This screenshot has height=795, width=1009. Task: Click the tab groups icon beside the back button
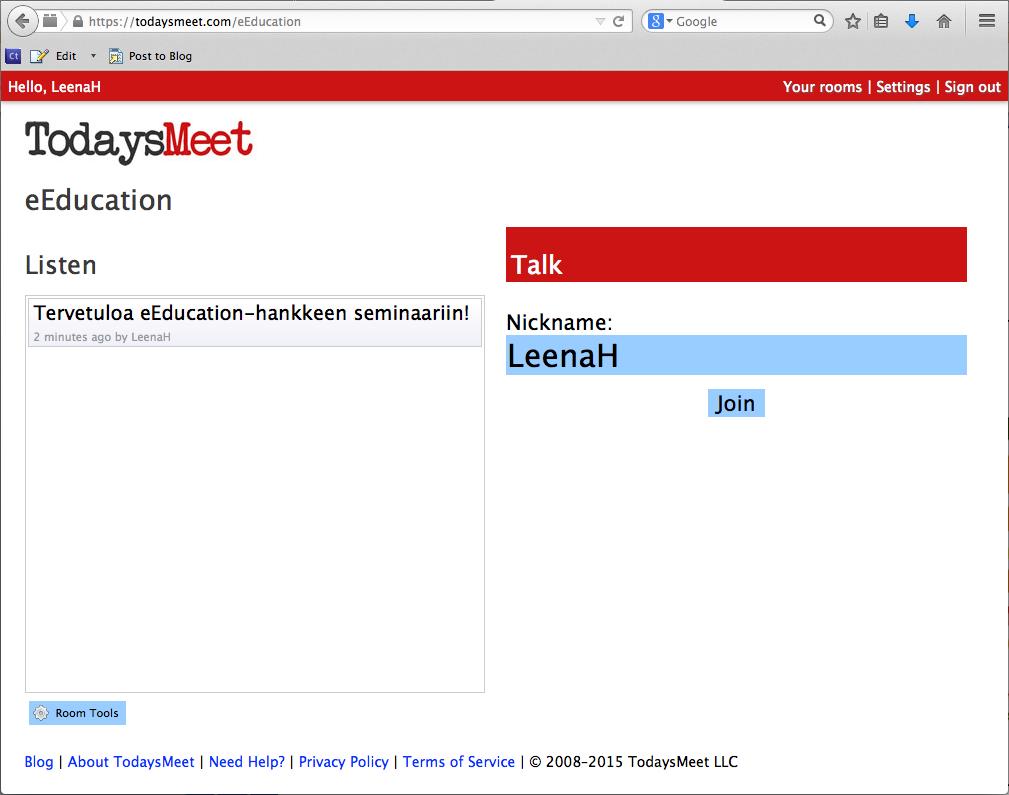[50, 21]
